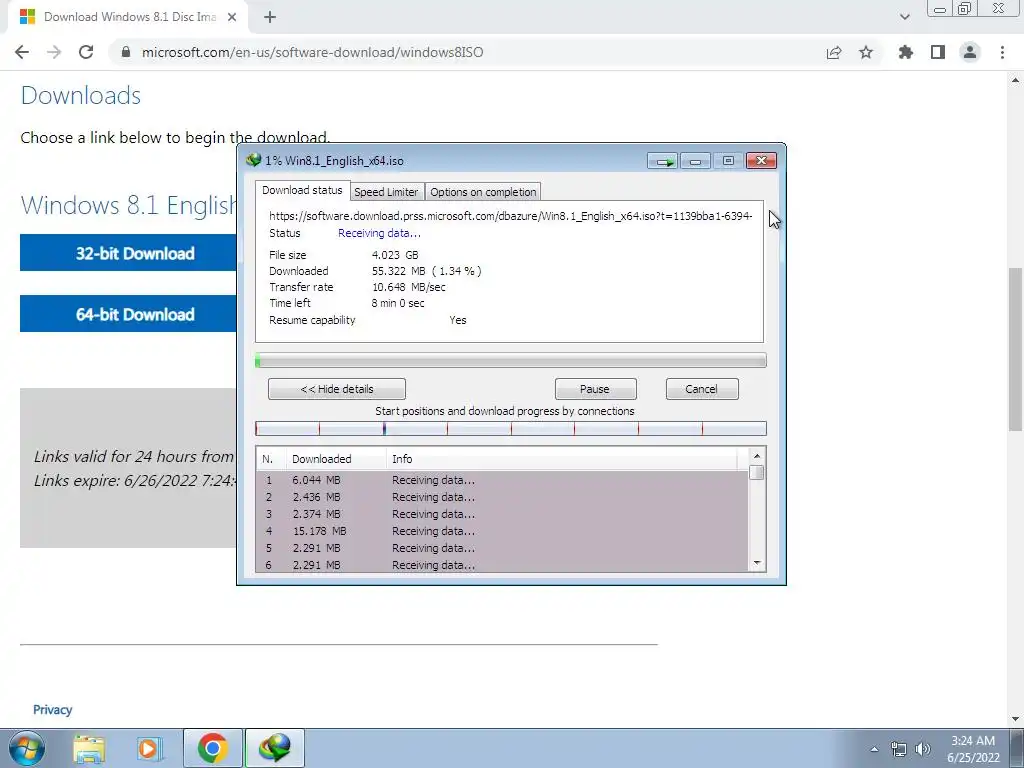Cancel the download
This screenshot has width=1024, height=768.
[x=701, y=389]
